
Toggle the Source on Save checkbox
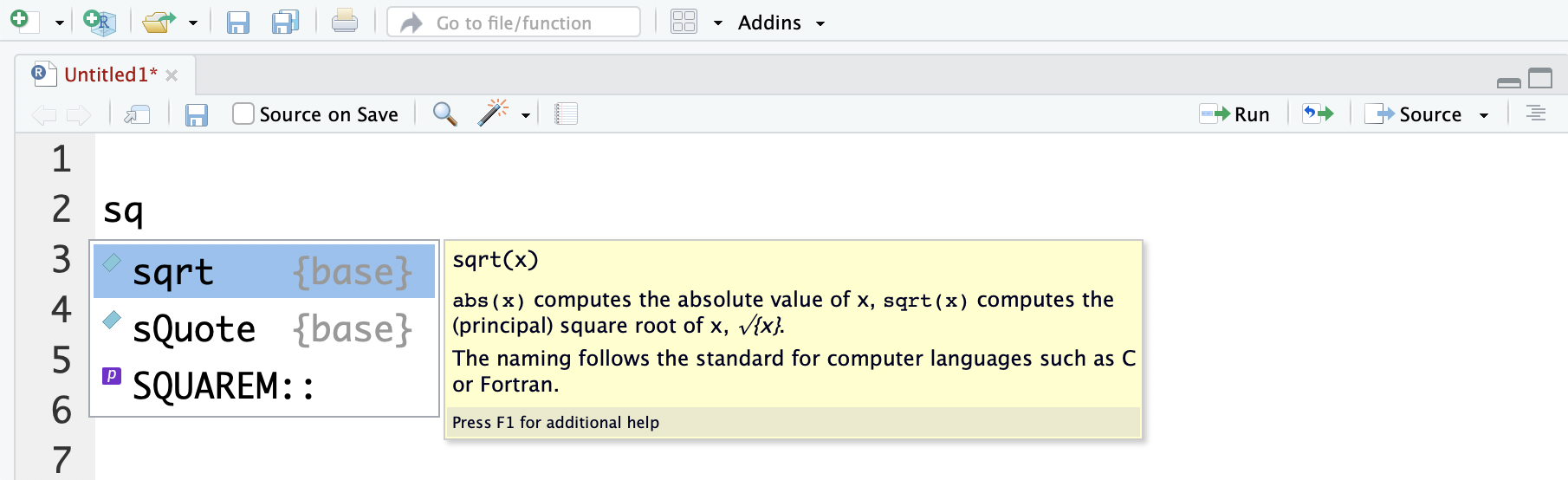[x=243, y=114]
